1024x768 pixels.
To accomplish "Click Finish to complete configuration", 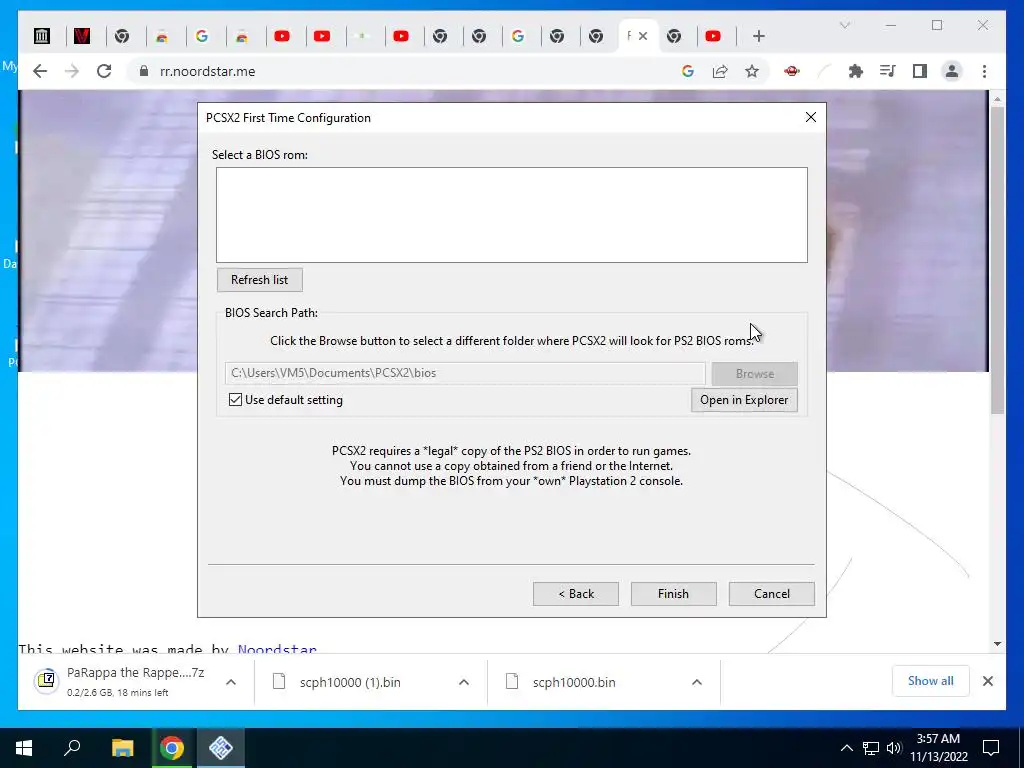I will pos(673,594).
